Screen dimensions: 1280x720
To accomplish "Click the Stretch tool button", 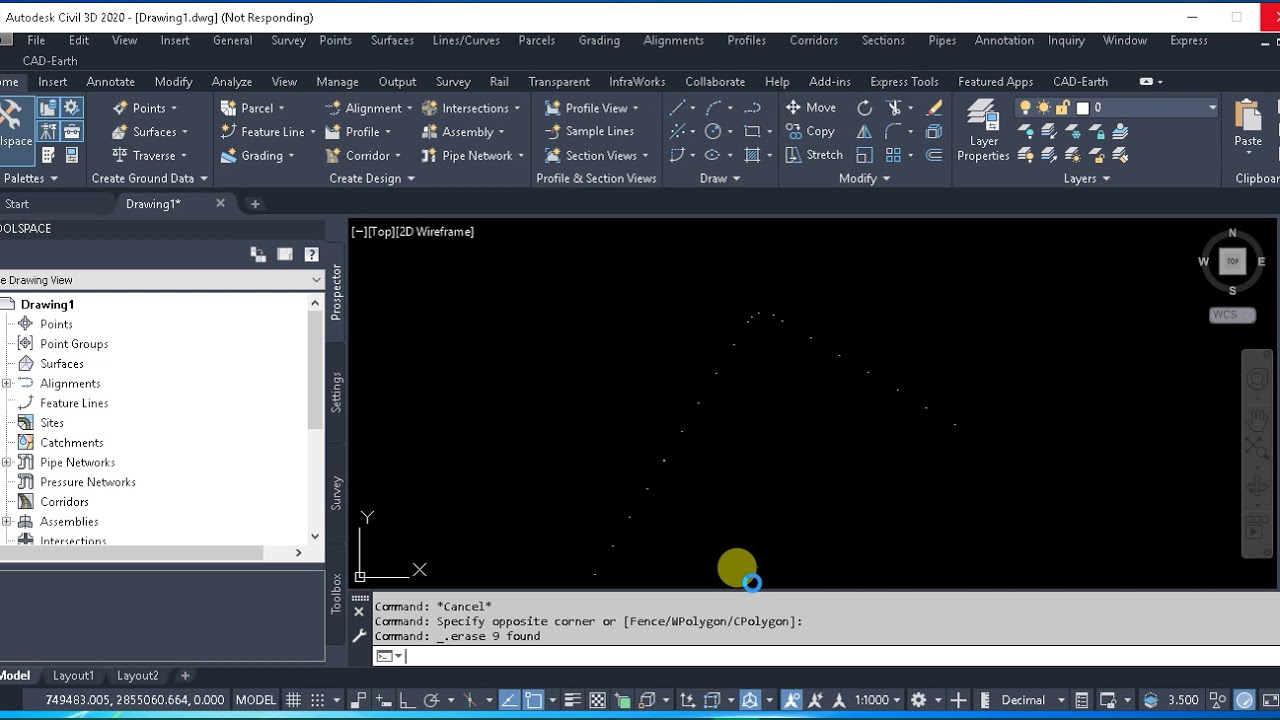I will (814, 155).
